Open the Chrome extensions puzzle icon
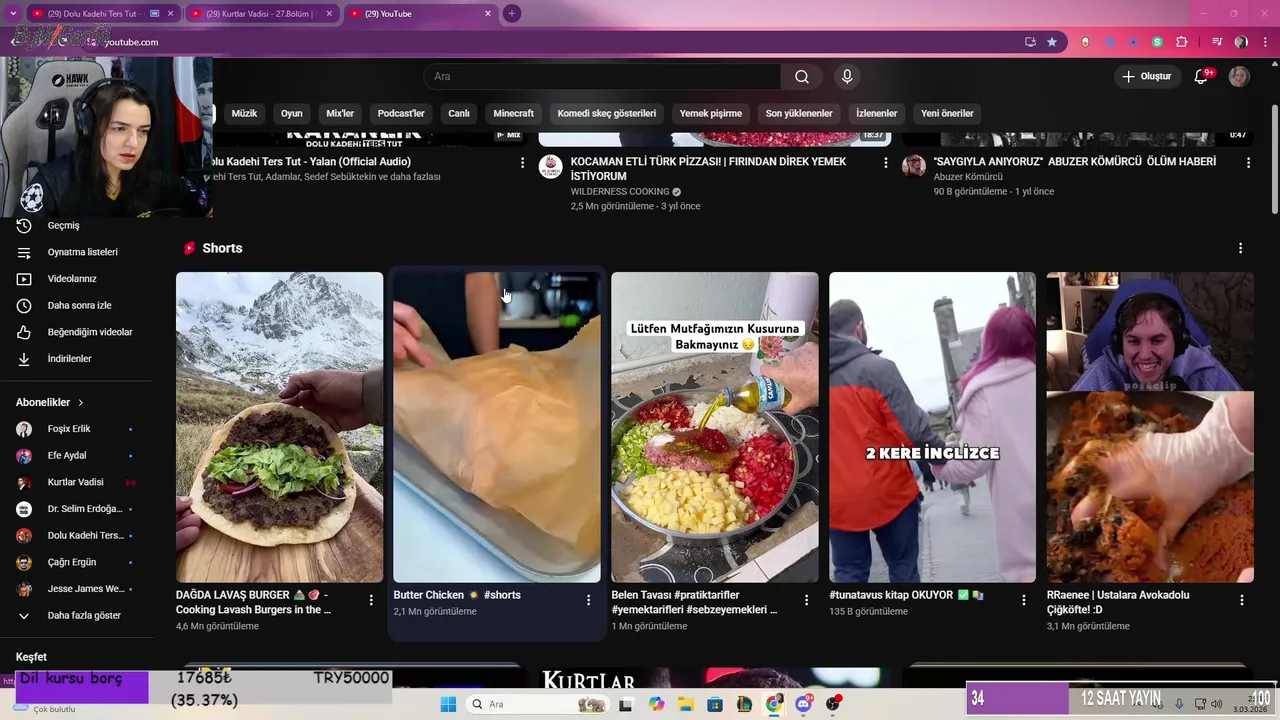 coord(1181,42)
